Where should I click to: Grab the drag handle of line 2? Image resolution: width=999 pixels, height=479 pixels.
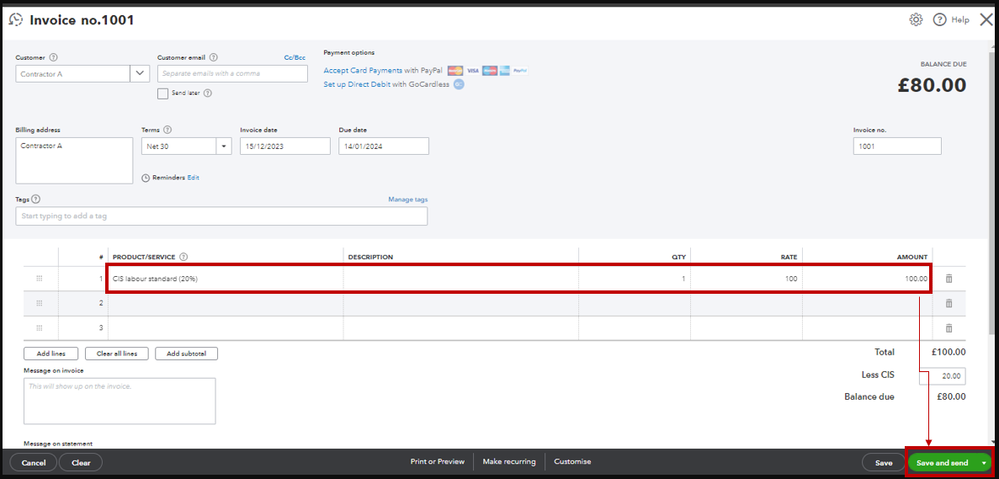click(40, 303)
